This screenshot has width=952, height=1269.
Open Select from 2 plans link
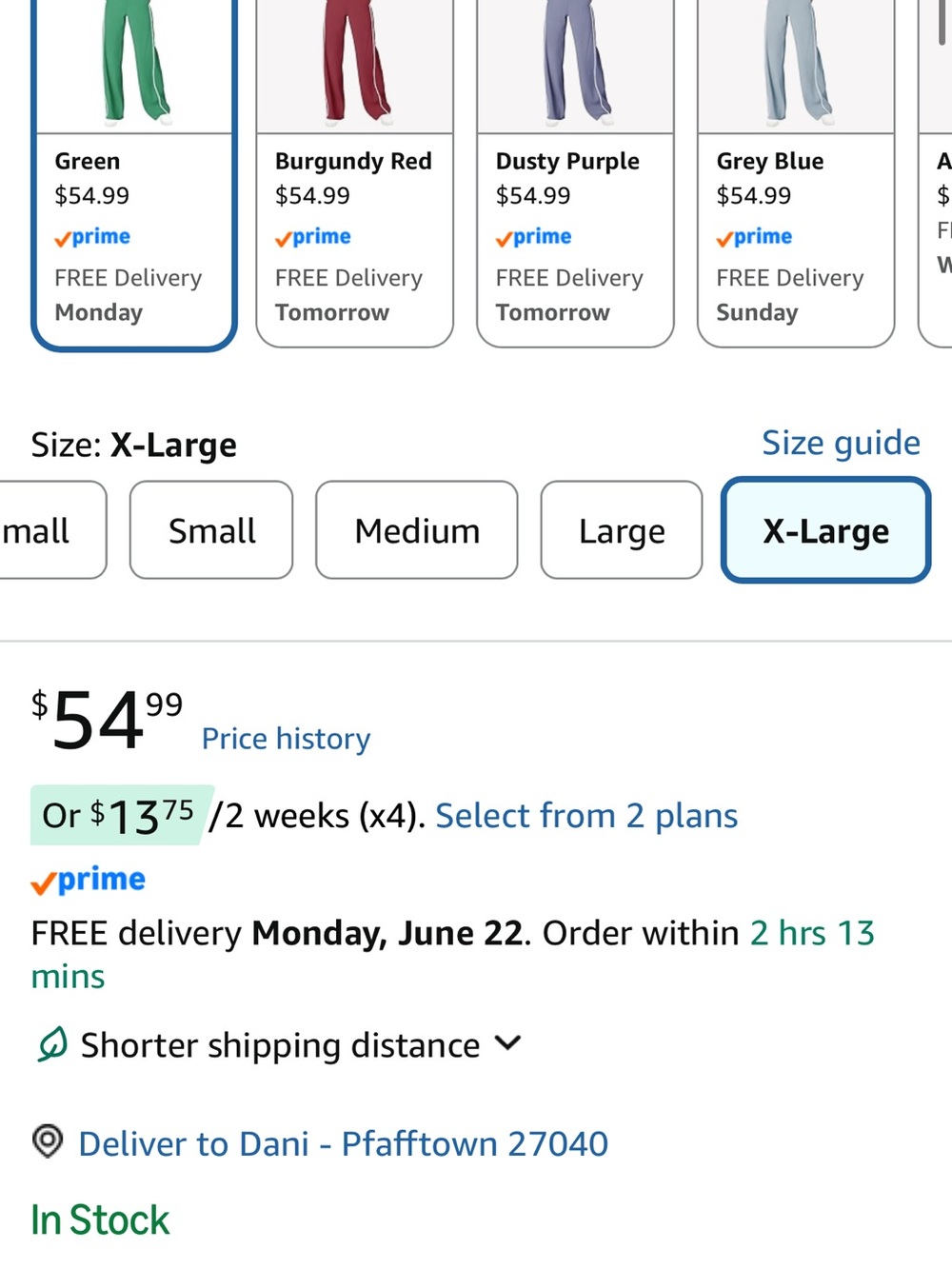(x=586, y=816)
